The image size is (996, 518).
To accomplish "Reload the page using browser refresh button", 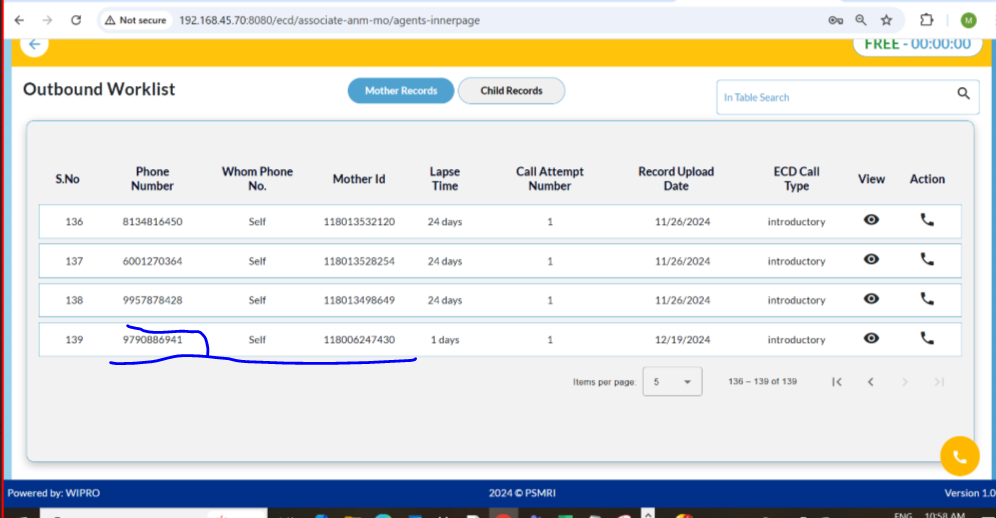I will coord(76,20).
